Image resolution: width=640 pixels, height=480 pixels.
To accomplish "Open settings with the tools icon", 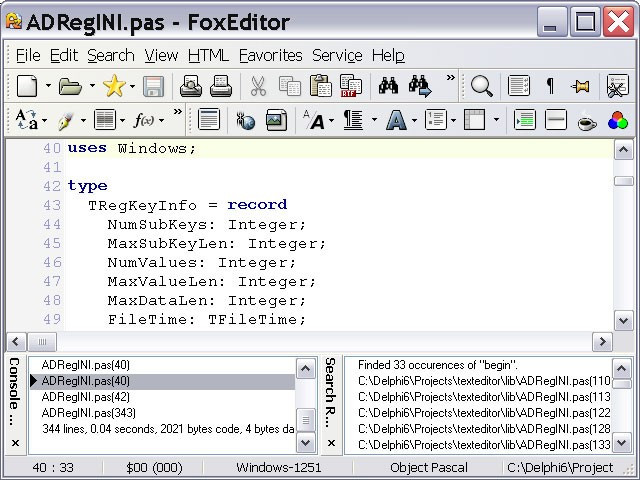I will point(617,86).
